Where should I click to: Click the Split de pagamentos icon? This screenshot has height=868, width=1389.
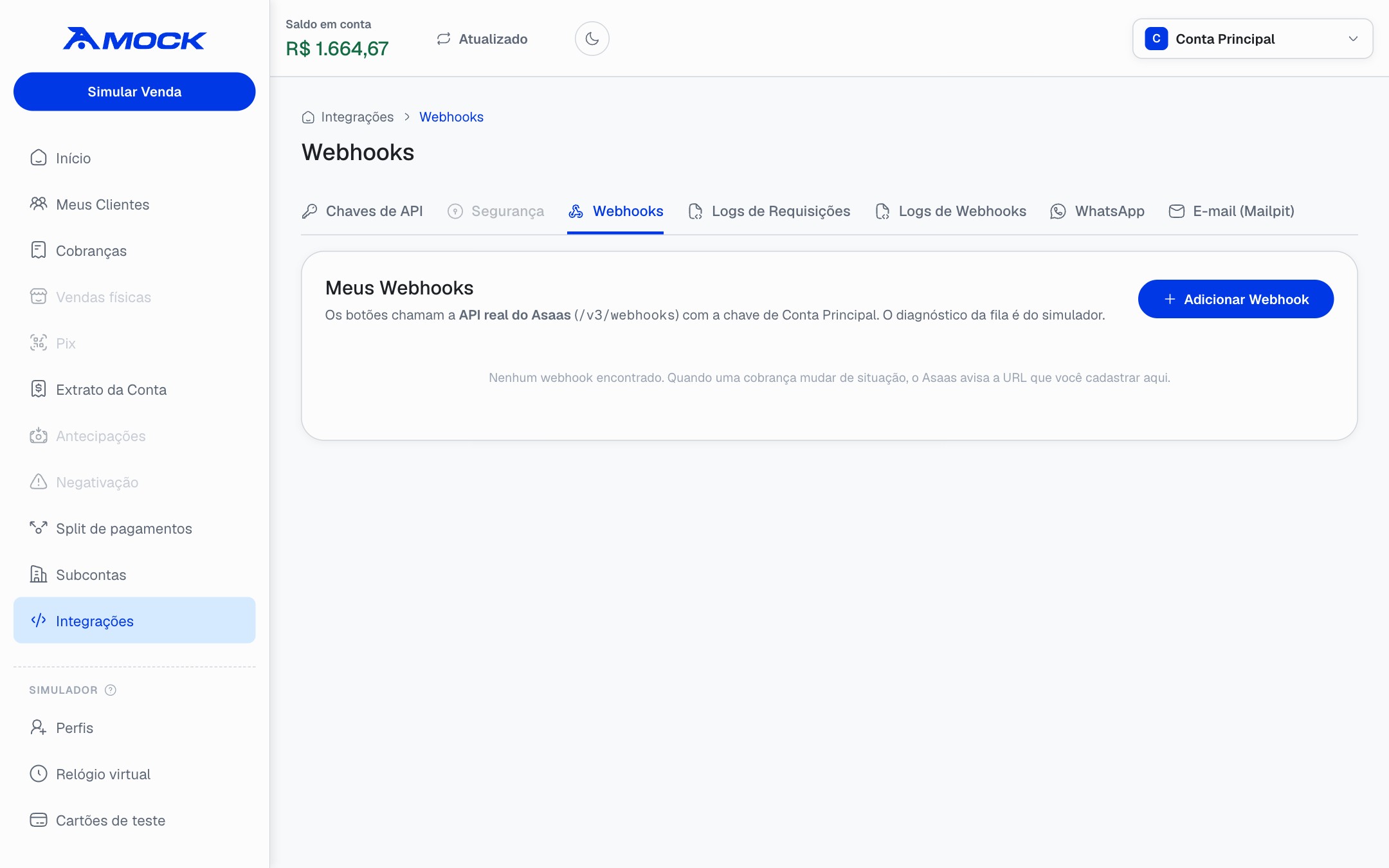tap(39, 528)
